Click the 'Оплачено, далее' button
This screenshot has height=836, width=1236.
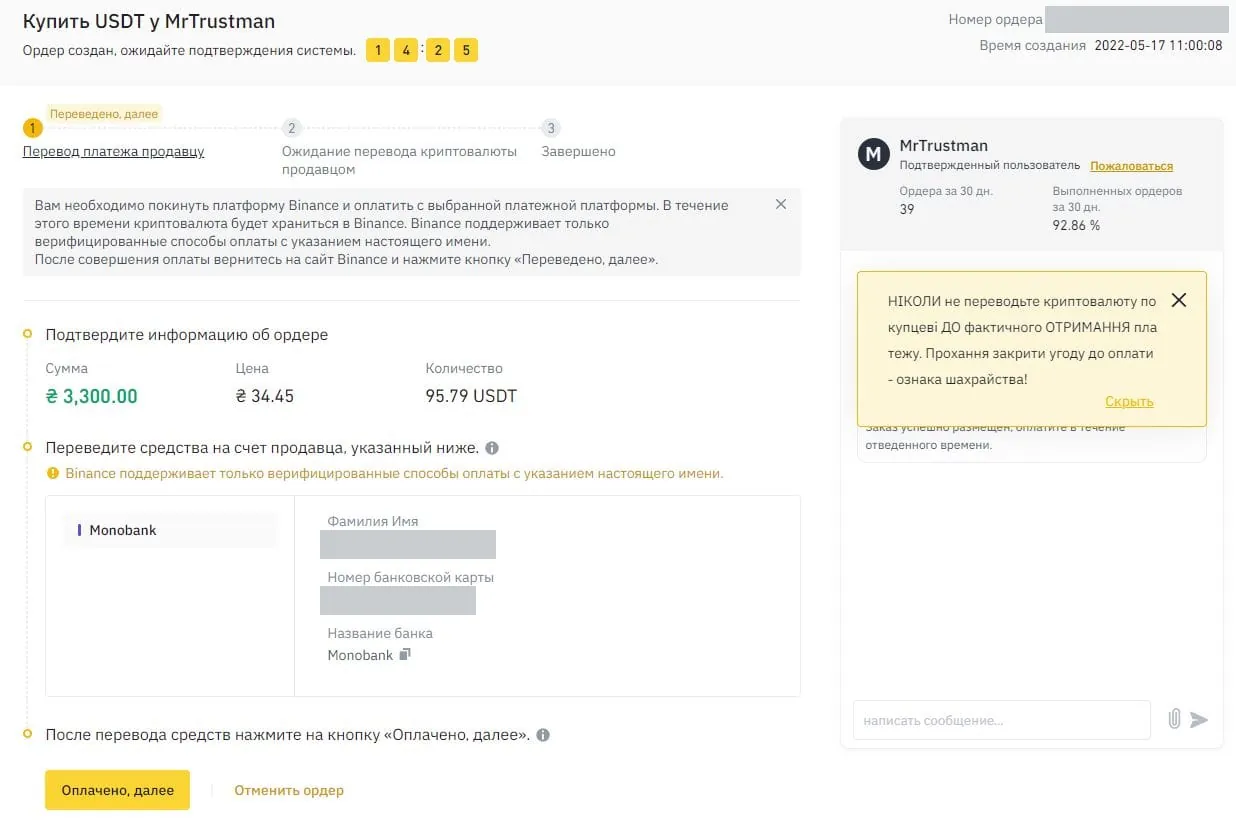click(117, 790)
